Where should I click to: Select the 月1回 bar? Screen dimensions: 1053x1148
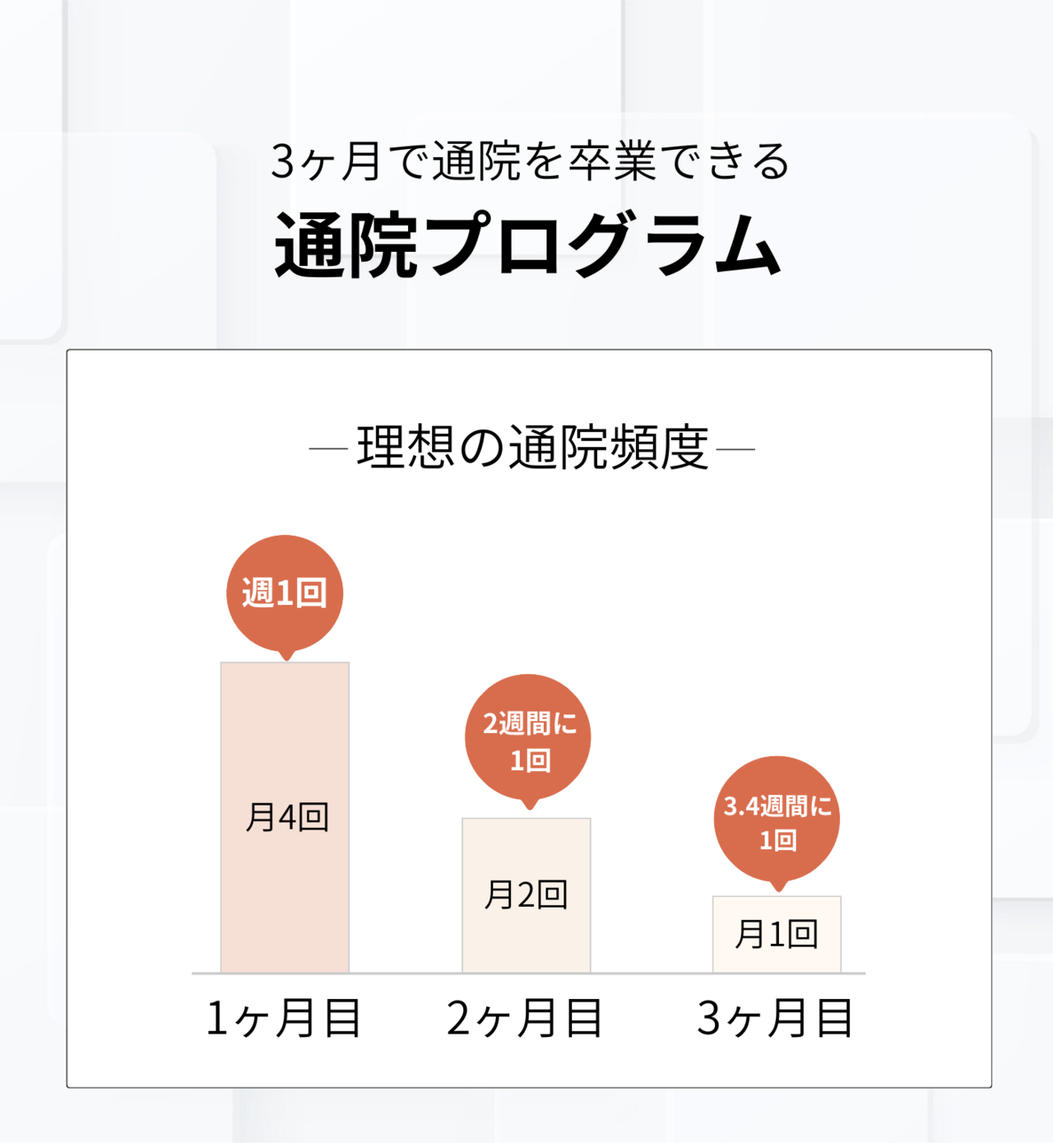pyautogui.click(x=777, y=934)
